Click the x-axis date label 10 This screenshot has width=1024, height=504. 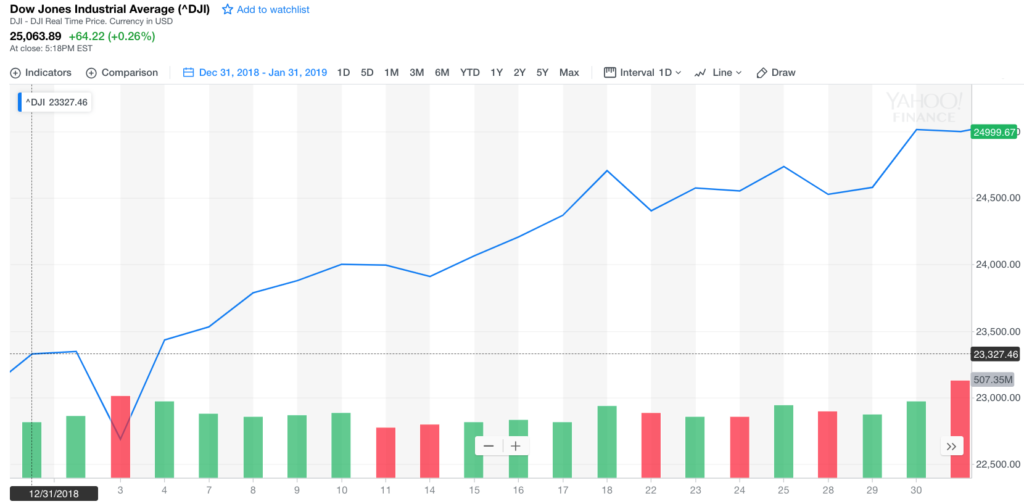click(342, 489)
